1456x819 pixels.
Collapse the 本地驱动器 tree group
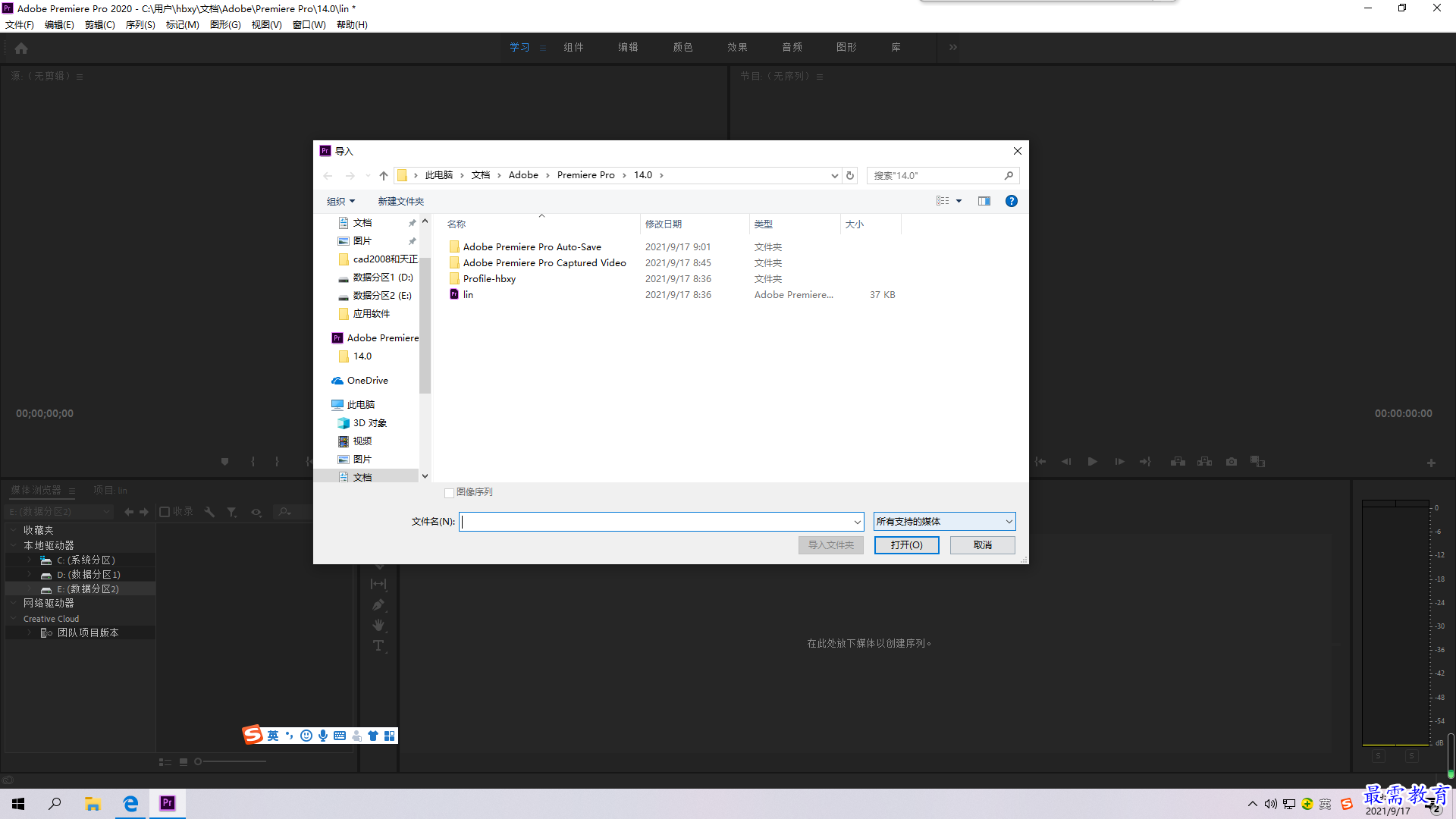click(14, 545)
